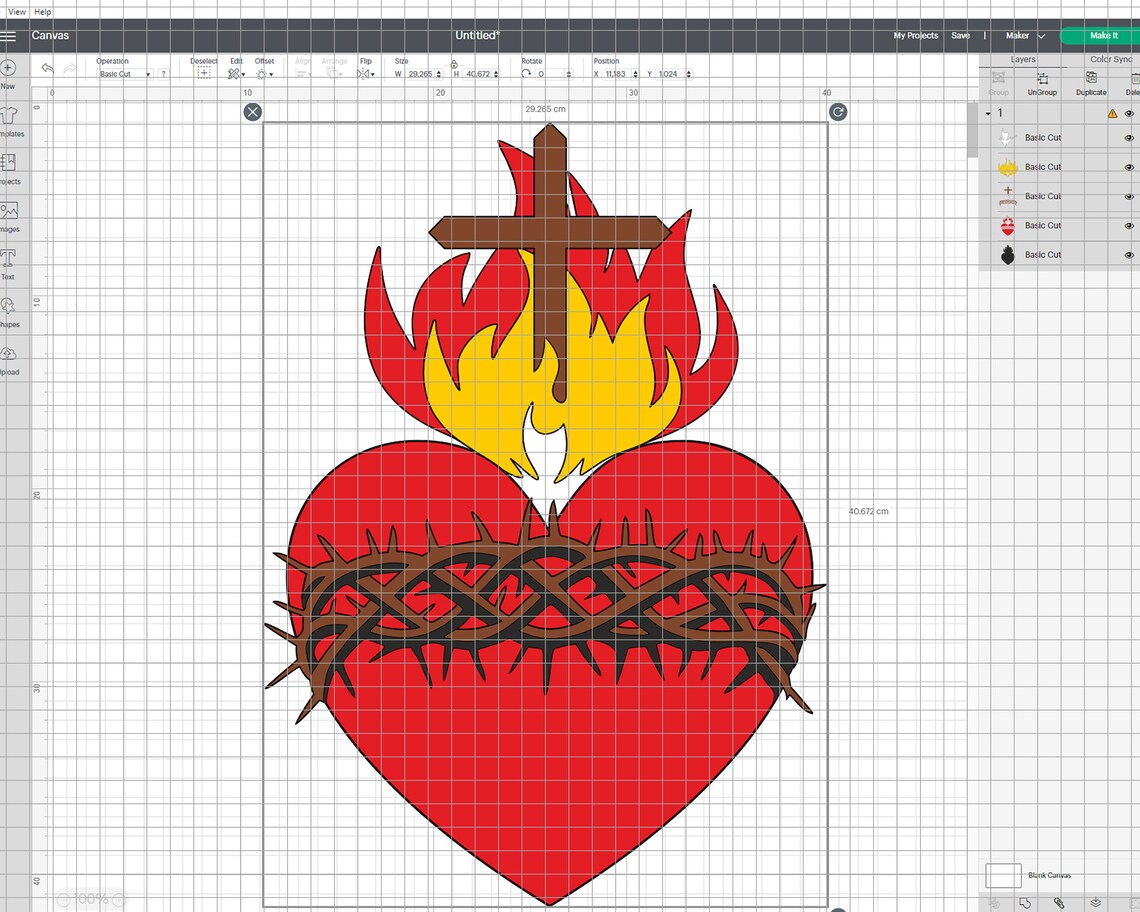Click the Undo arrow in the toolbar
This screenshot has height=912, width=1140.
coord(47,67)
